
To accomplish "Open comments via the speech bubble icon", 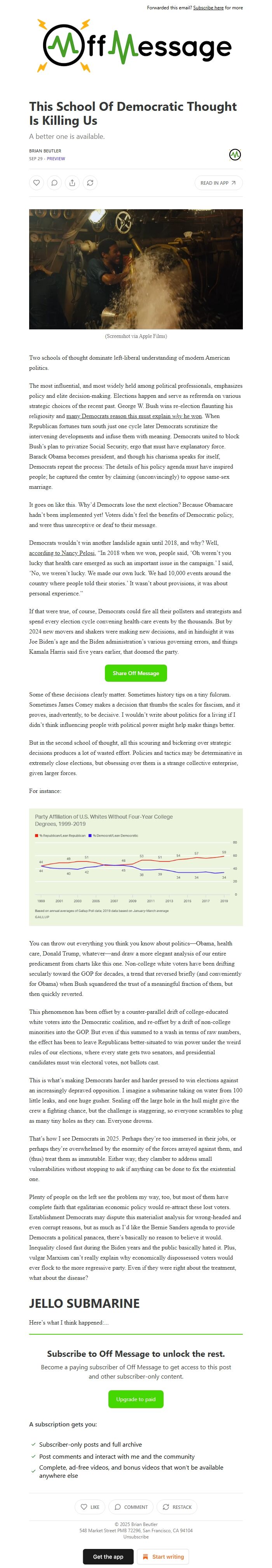I will tap(54, 183).
